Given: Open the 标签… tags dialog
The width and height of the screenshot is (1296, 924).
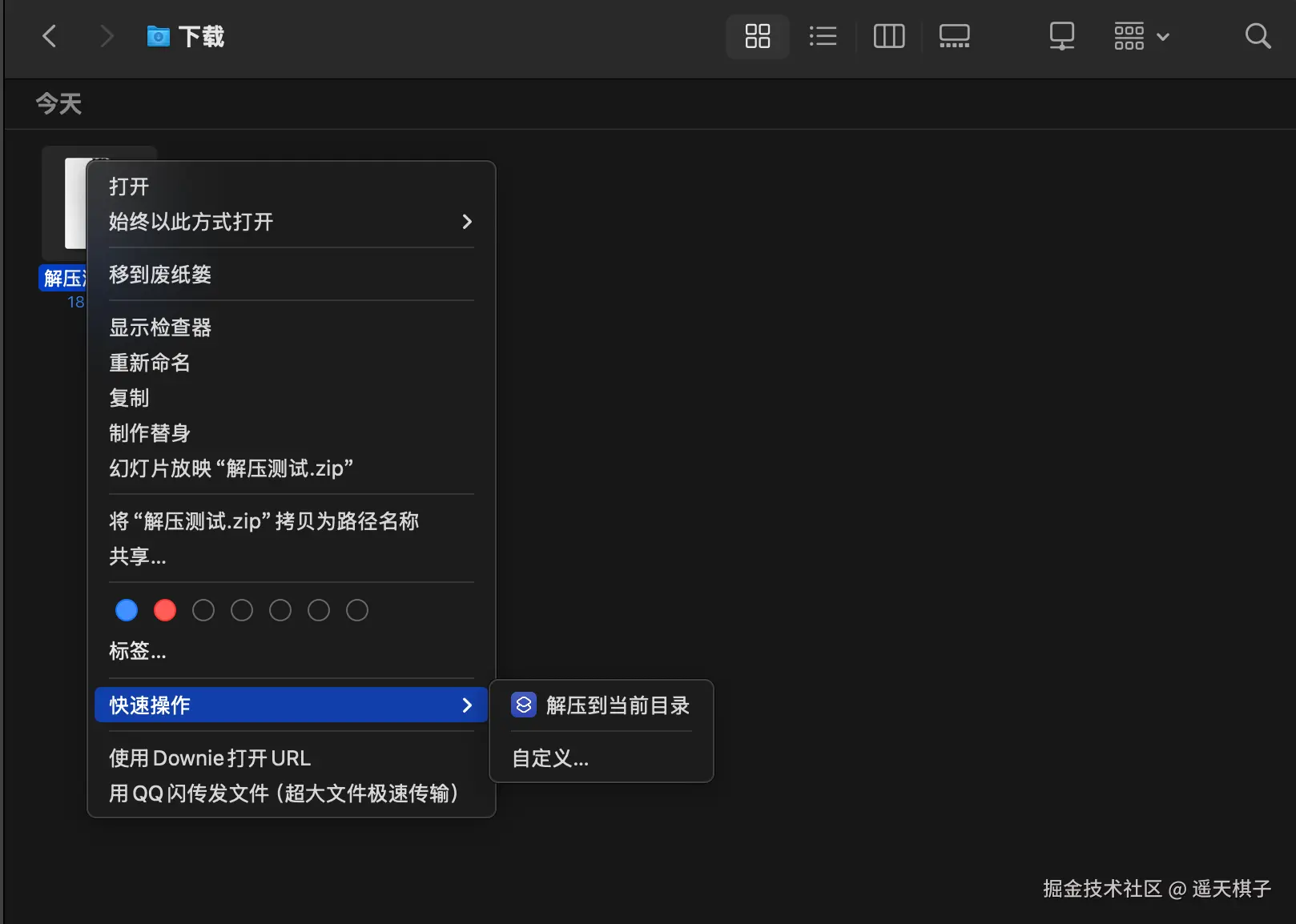Looking at the screenshot, I should [291, 651].
